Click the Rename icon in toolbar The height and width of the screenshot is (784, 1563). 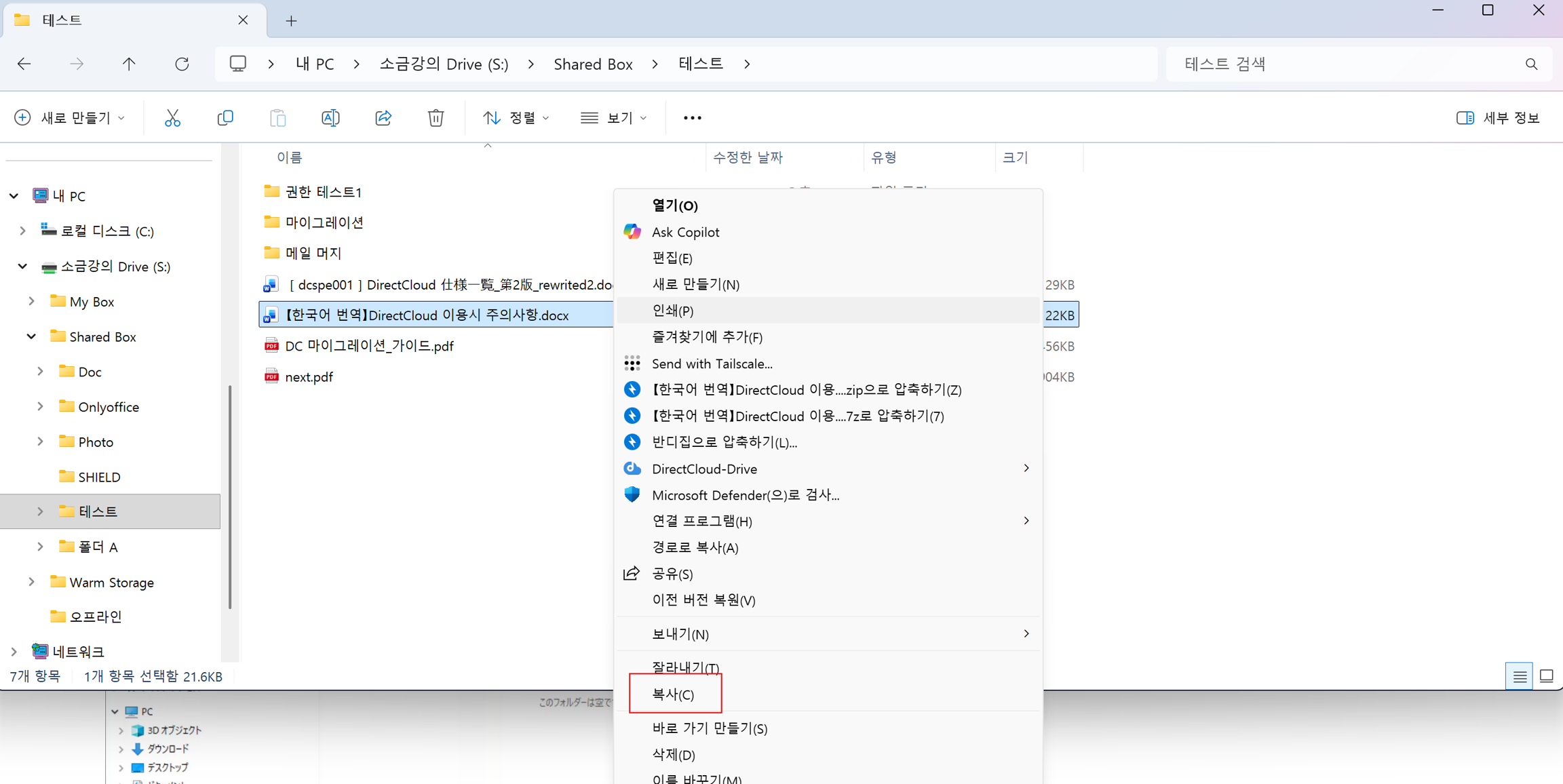pyautogui.click(x=330, y=118)
